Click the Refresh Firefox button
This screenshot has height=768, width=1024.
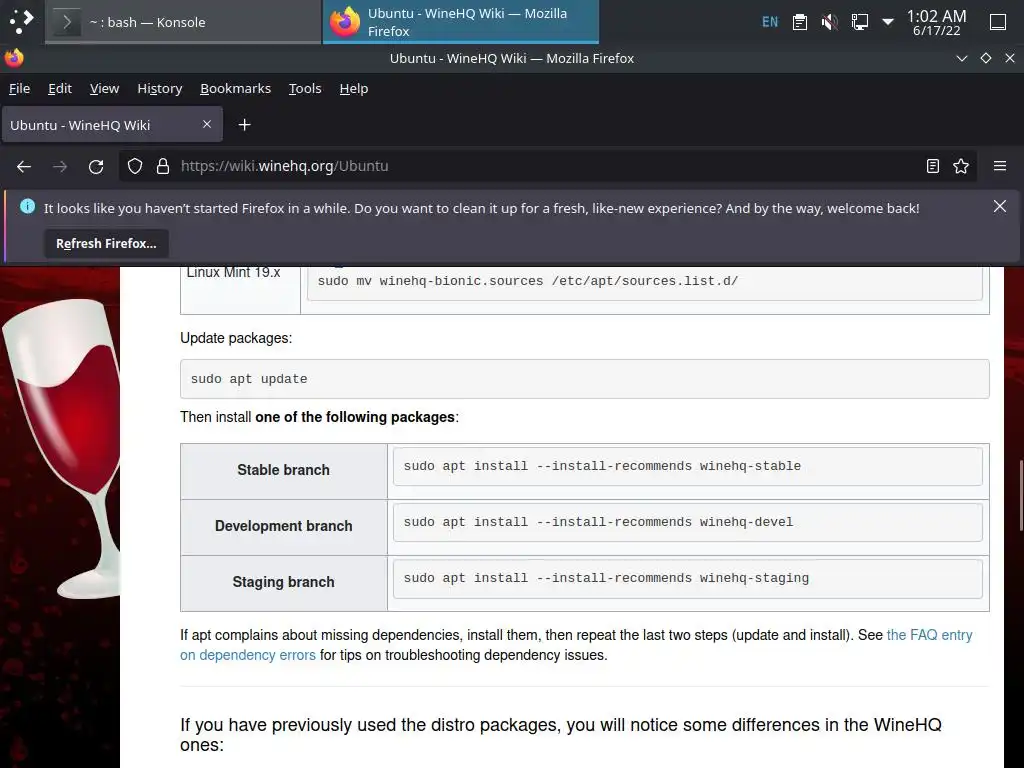pyautogui.click(x=106, y=244)
